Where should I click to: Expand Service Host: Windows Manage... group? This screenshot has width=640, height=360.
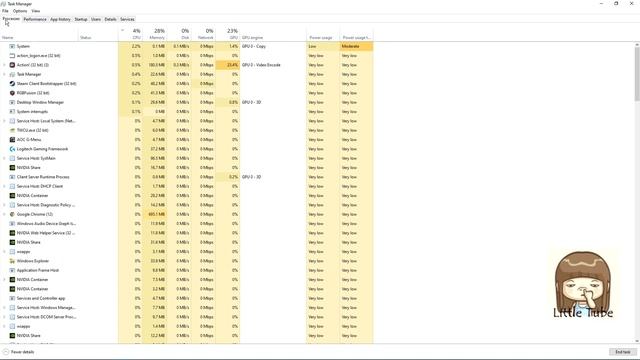click(4, 308)
